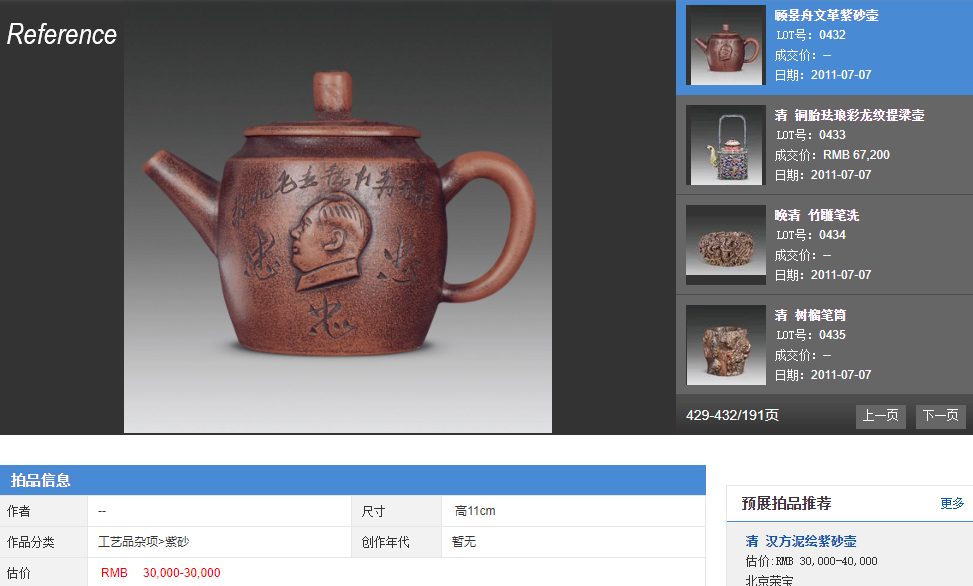Click the title 顾景舟文革紫砂壶
The image size is (973, 586).
point(826,15)
